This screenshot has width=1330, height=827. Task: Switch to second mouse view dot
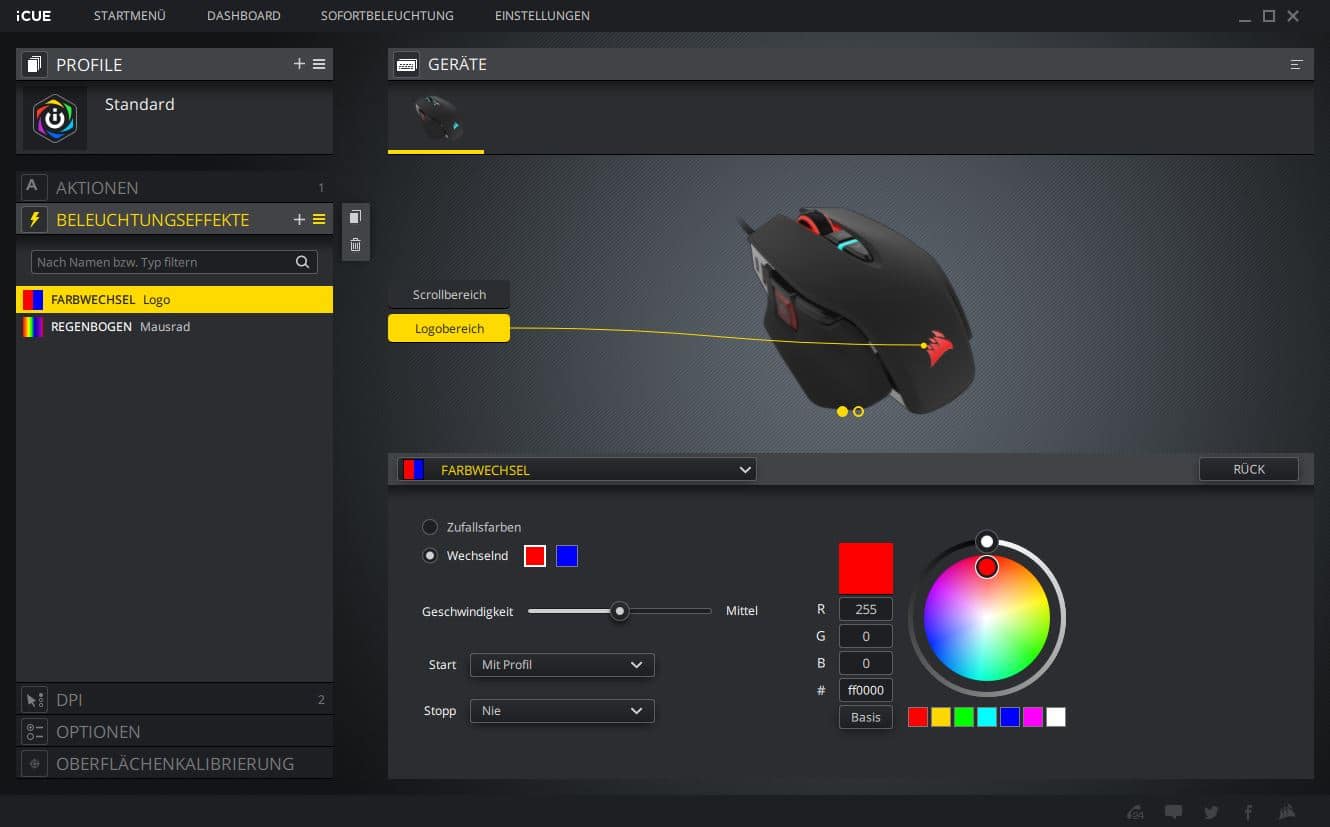click(x=858, y=411)
